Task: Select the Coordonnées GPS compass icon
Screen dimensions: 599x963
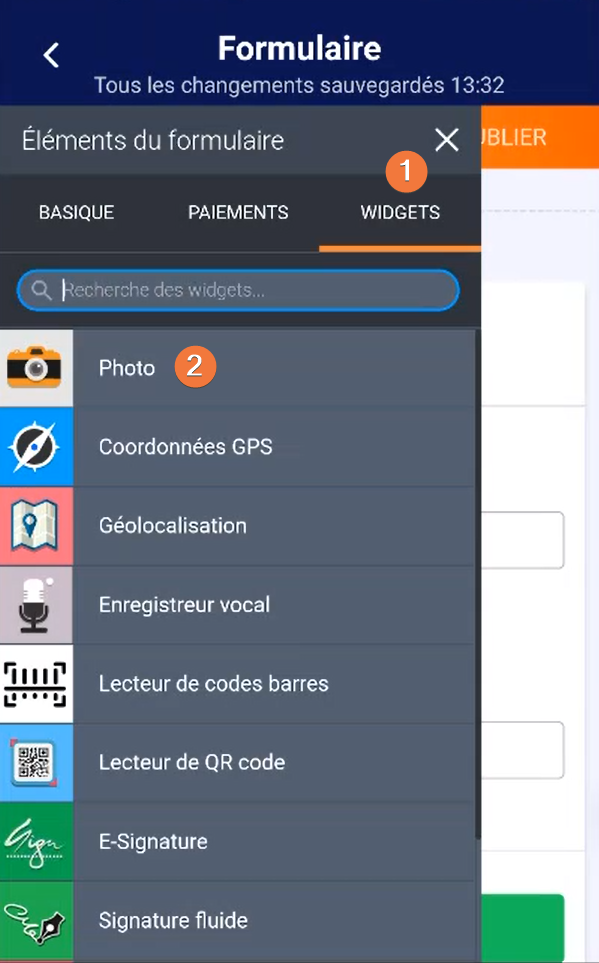Action: [36, 446]
